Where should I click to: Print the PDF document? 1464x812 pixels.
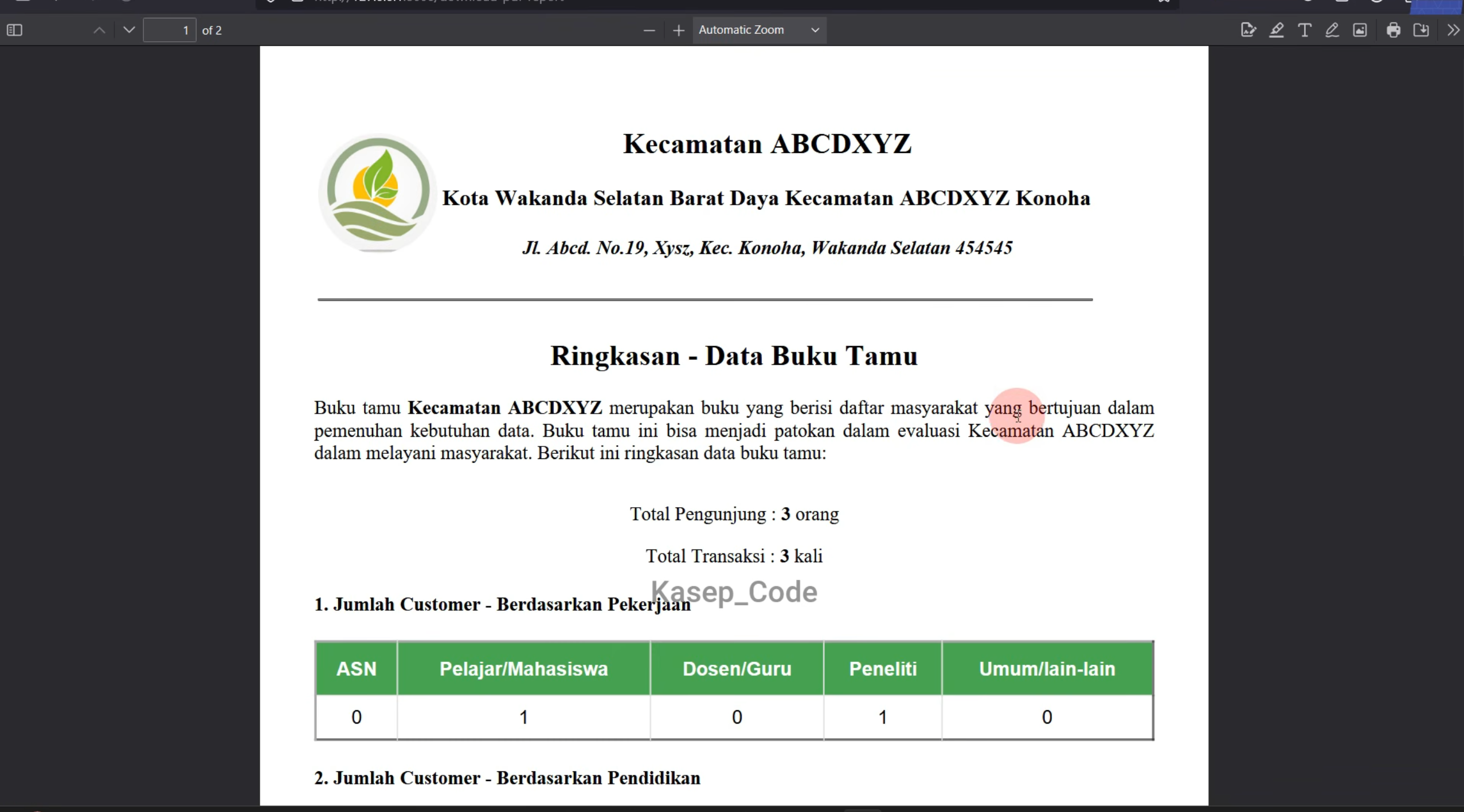coord(1393,30)
